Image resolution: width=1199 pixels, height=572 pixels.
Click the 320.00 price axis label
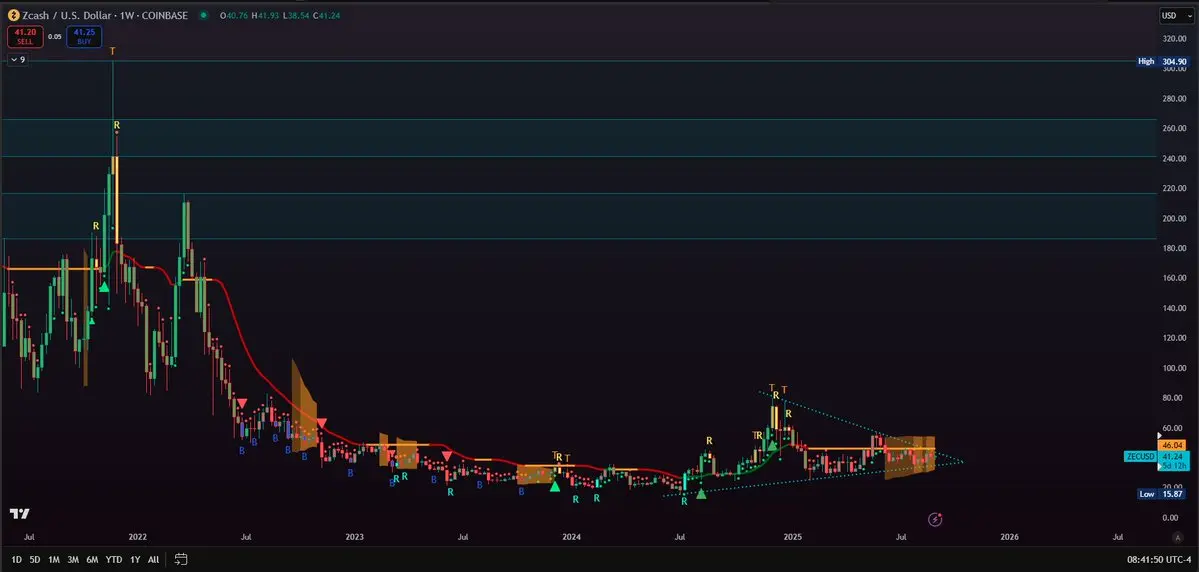(1174, 38)
